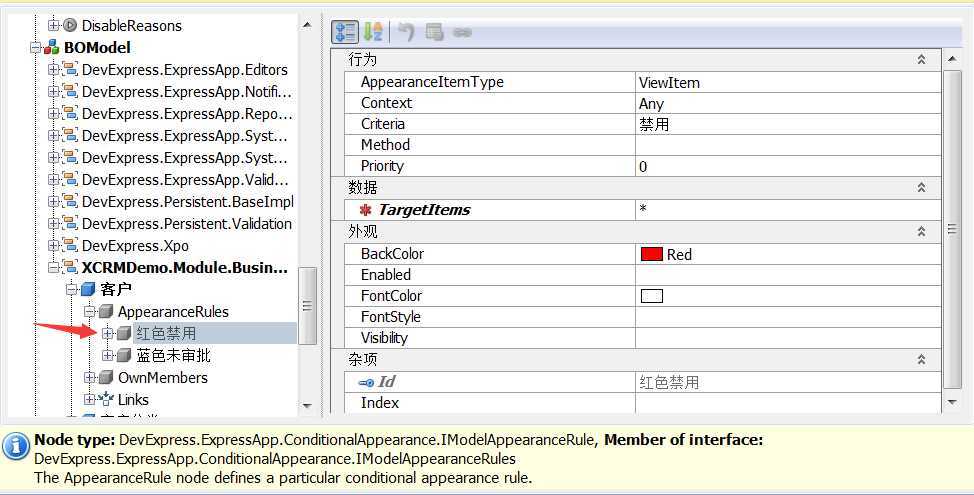Edit the Context value Any
Image resolution: width=974 pixels, height=495 pixels.
coord(788,103)
